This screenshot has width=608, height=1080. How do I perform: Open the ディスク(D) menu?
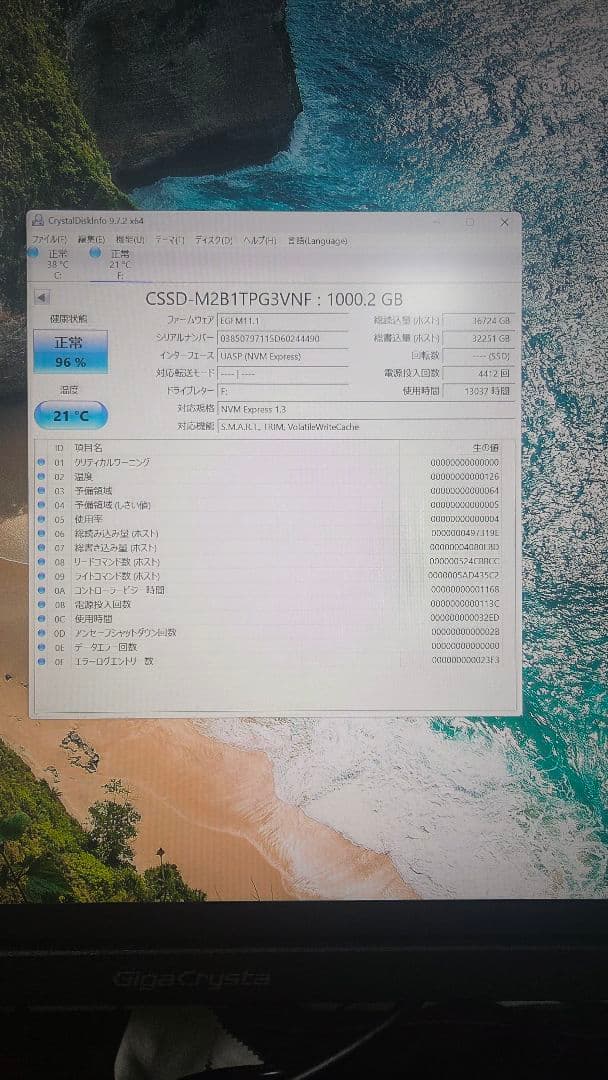213,240
